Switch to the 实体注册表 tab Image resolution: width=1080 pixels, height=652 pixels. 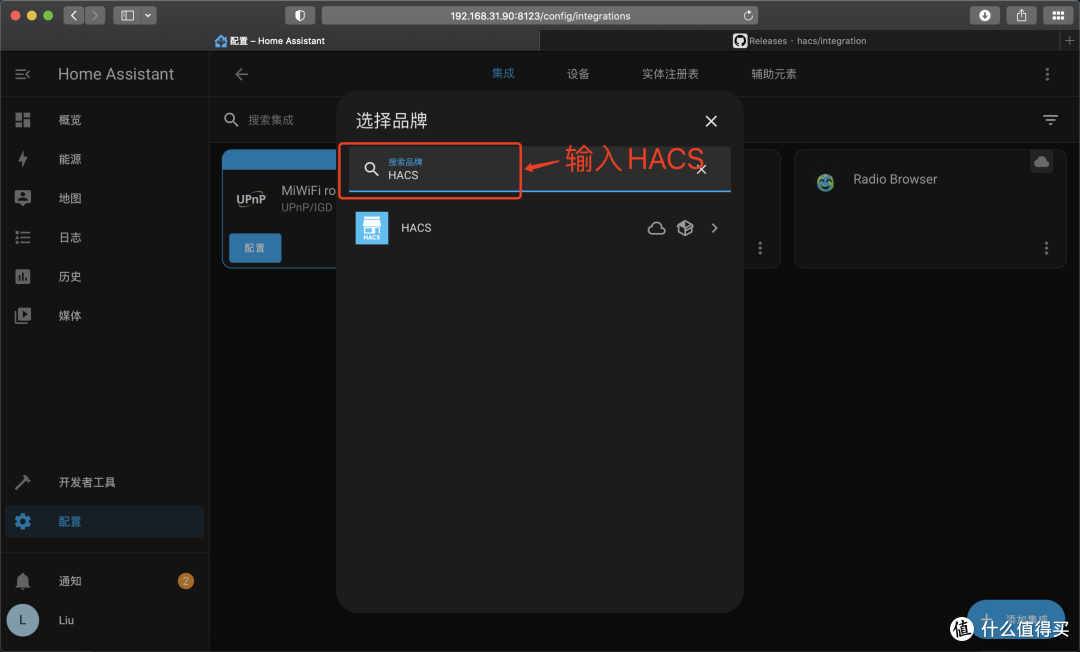[x=670, y=73]
